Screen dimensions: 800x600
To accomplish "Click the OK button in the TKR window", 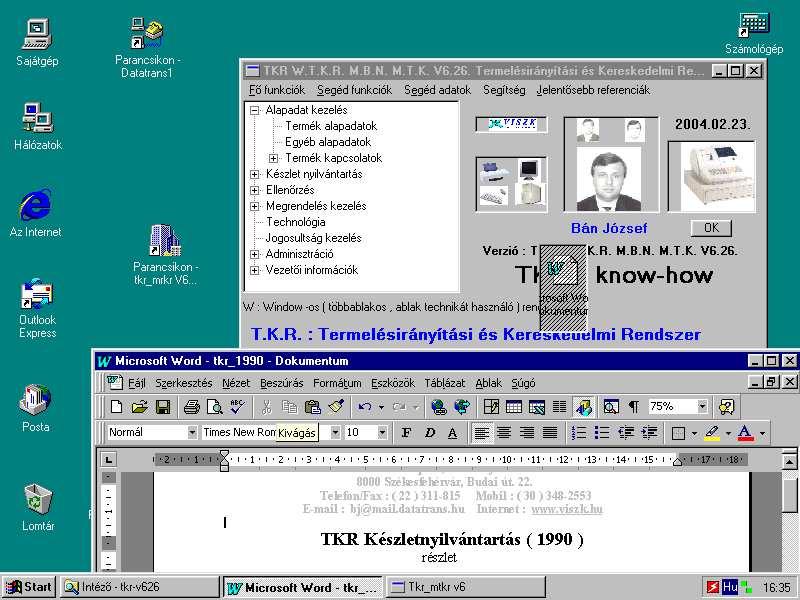I will point(711,228).
